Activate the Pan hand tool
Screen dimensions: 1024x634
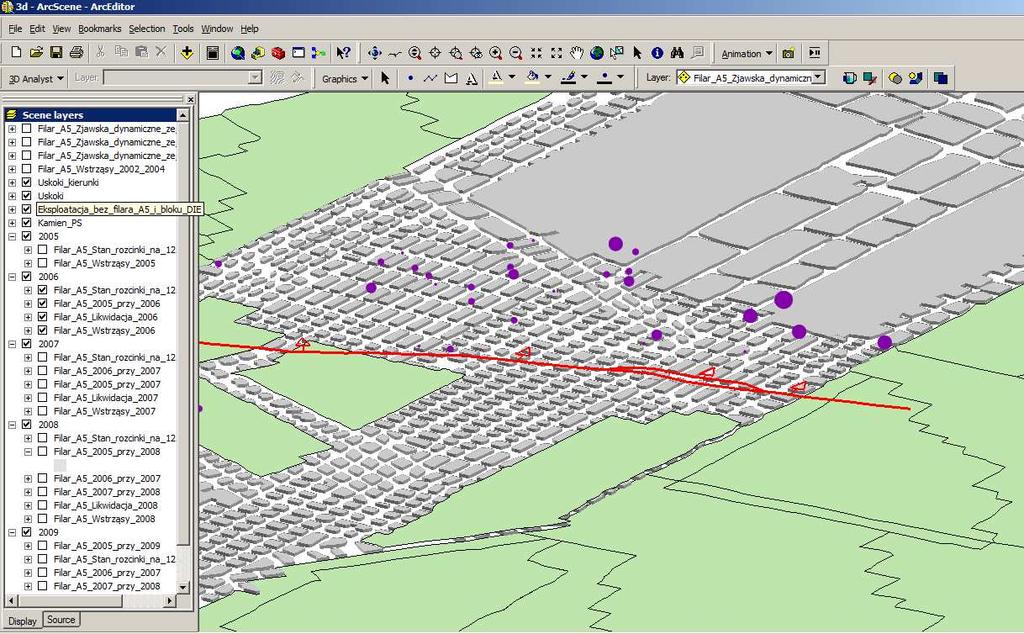(x=577, y=53)
